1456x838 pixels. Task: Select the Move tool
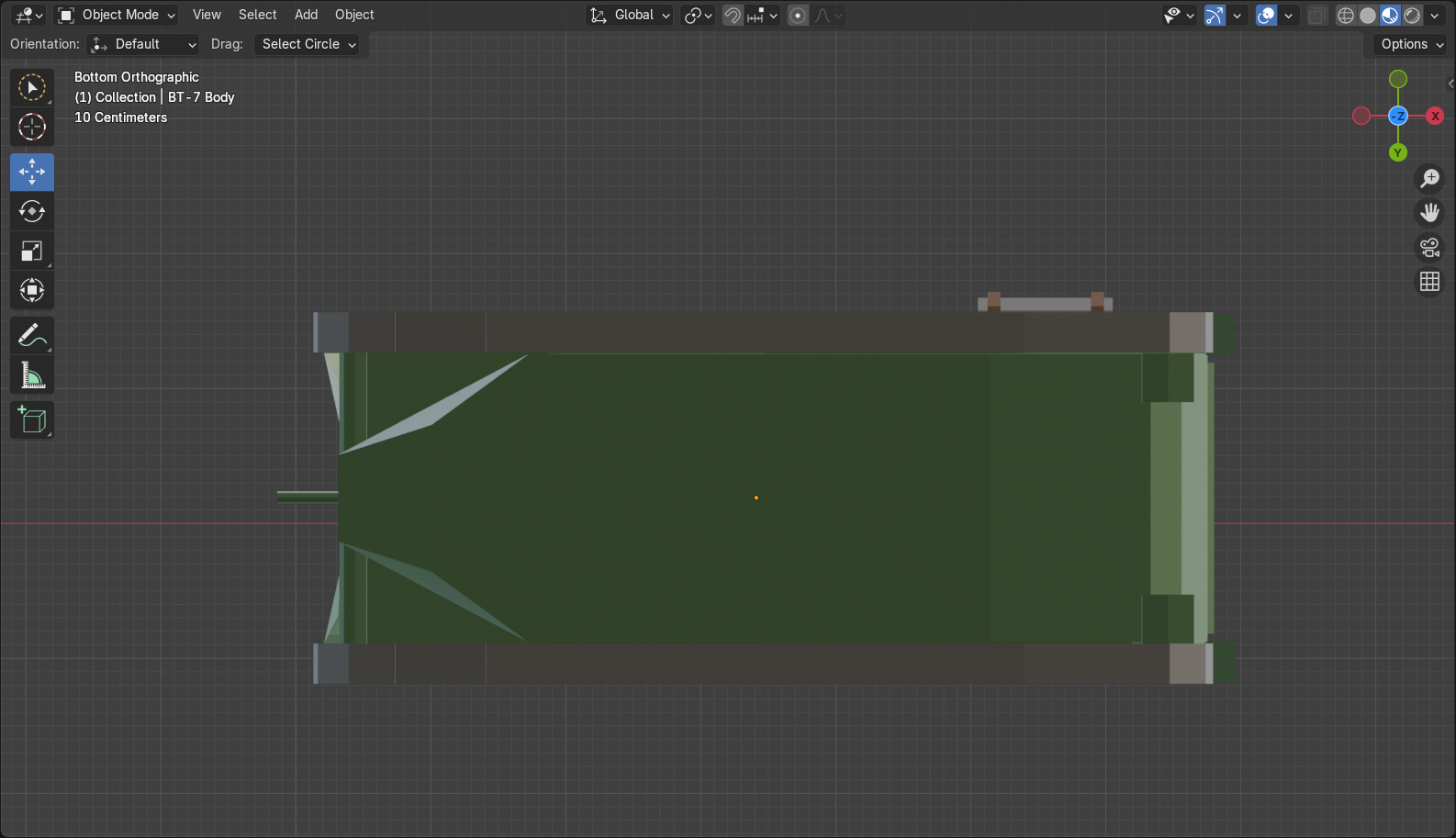pyautogui.click(x=32, y=172)
